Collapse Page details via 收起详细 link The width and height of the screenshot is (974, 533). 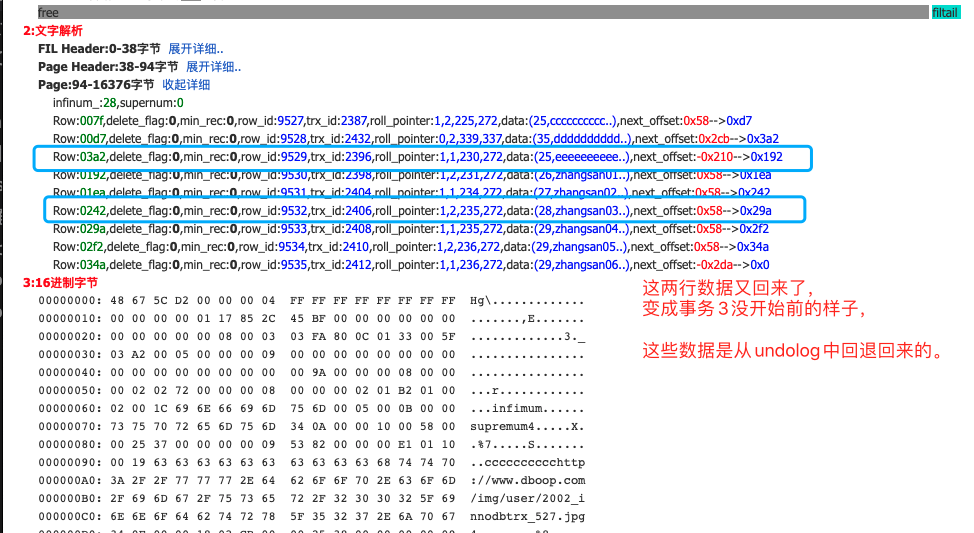pyautogui.click(x=186, y=84)
